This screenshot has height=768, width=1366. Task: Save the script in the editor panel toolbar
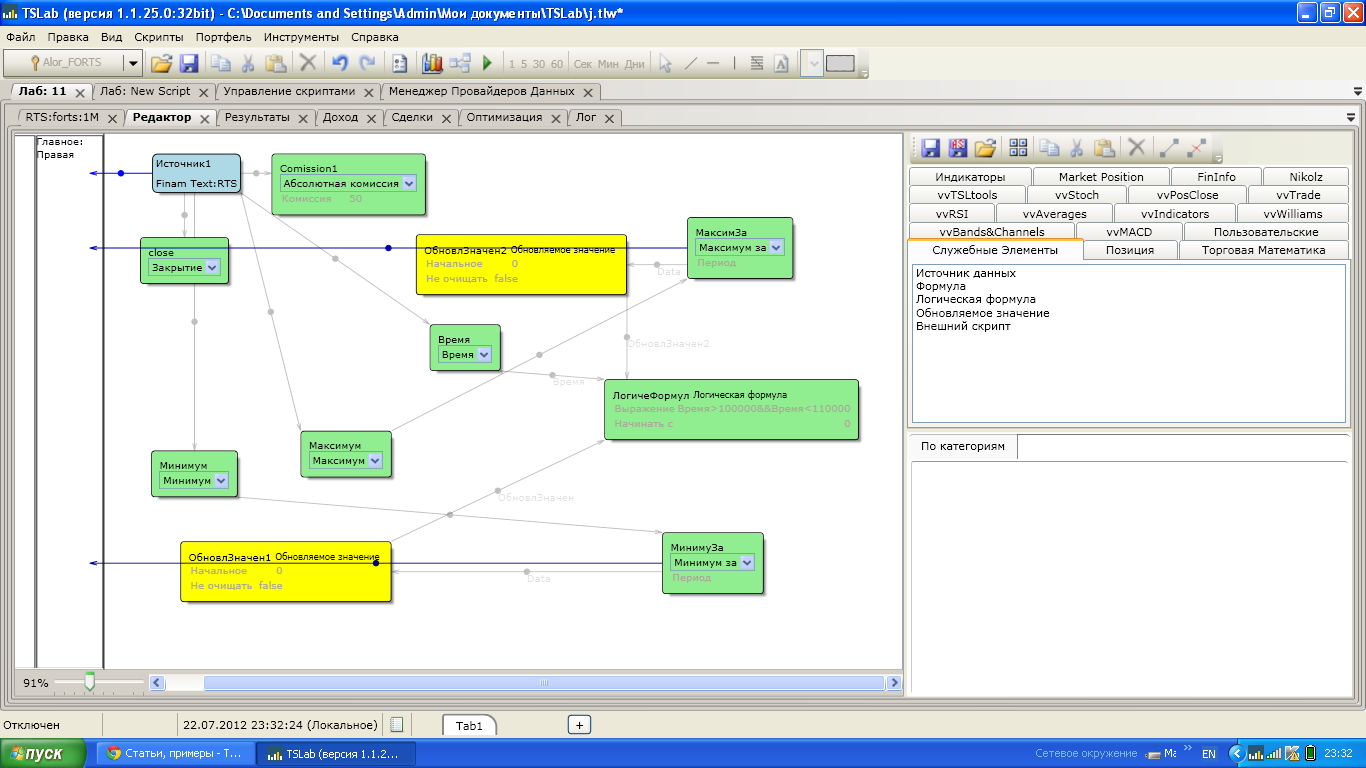coord(930,148)
